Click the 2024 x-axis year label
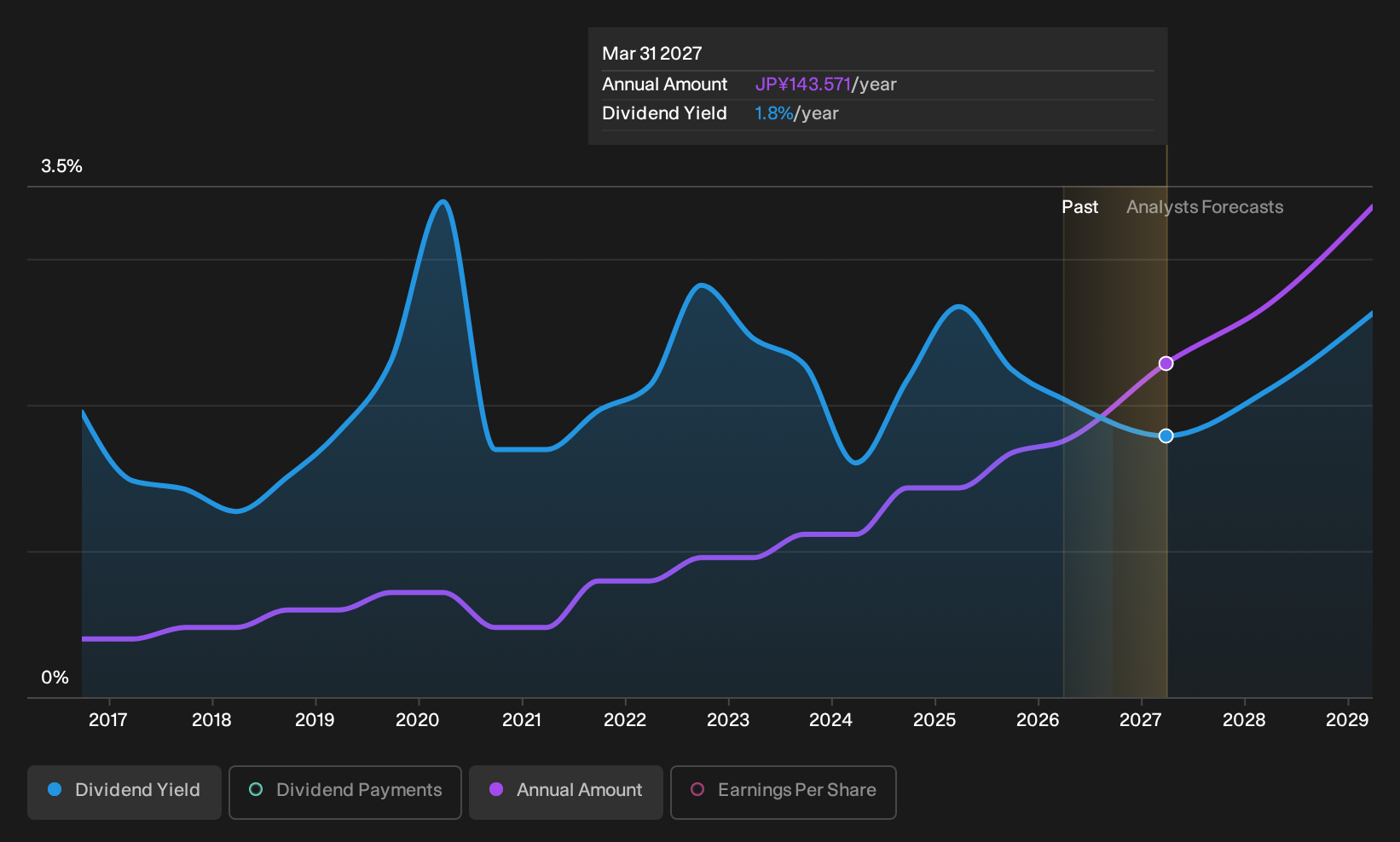 (x=830, y=720)
